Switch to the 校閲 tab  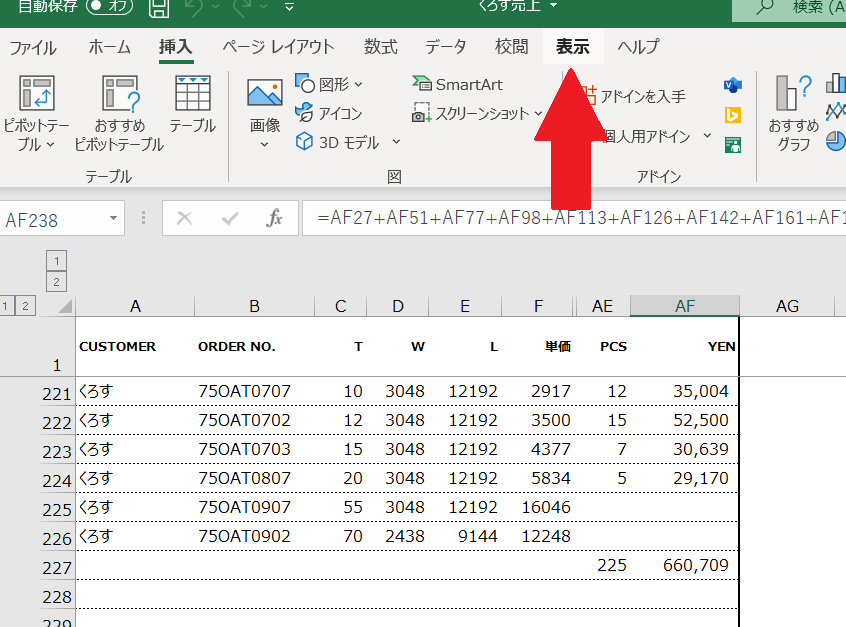511,47
